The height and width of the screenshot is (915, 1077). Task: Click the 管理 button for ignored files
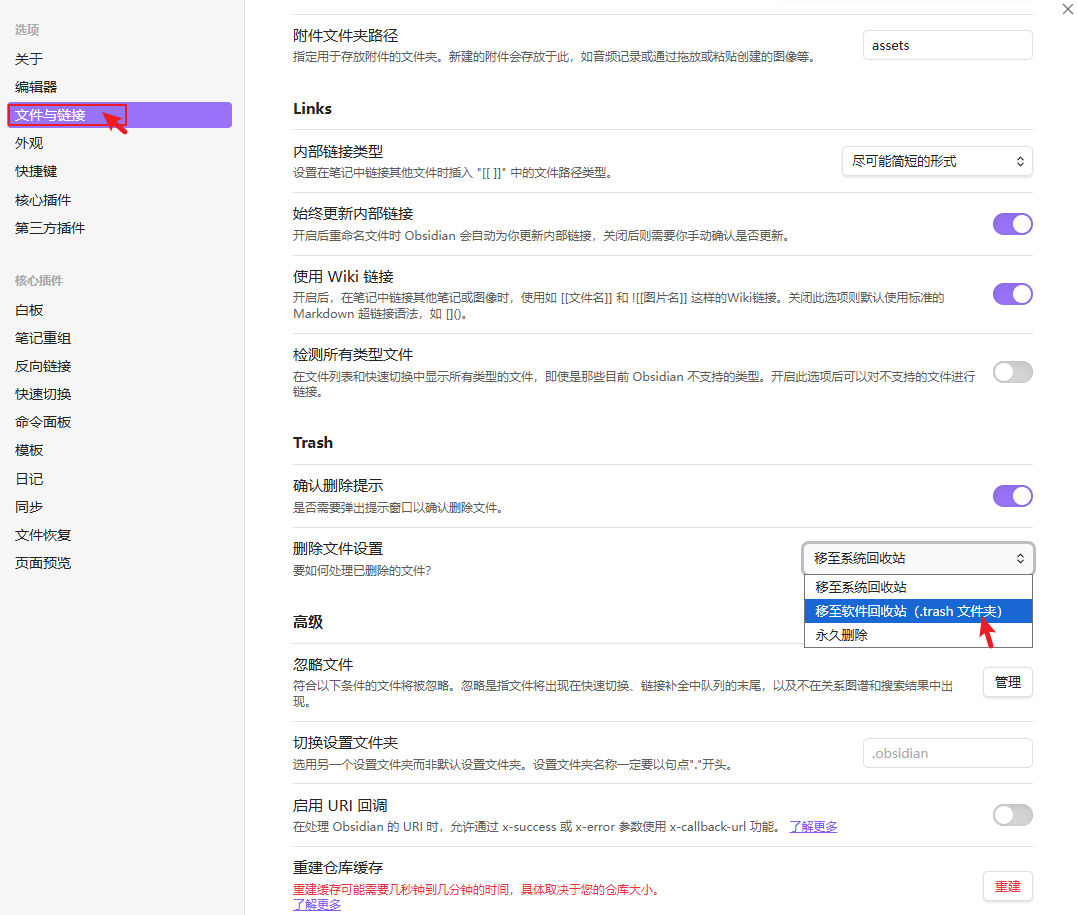pos(1007,682)
